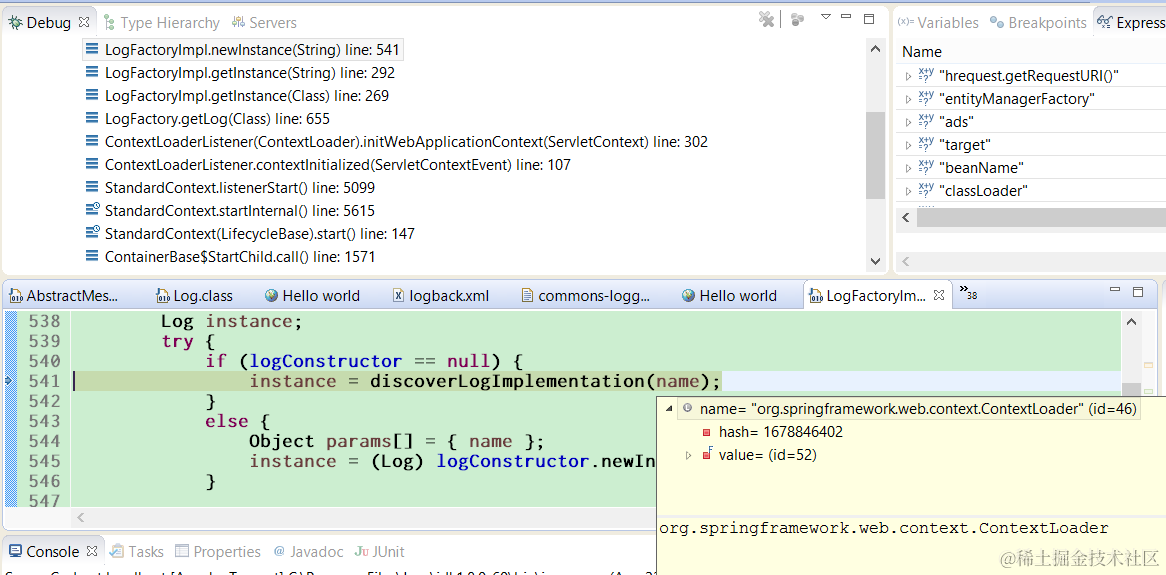Collapse the name variable in the hover popup
Screen dimensions: 1166x575
coord(669,408)
